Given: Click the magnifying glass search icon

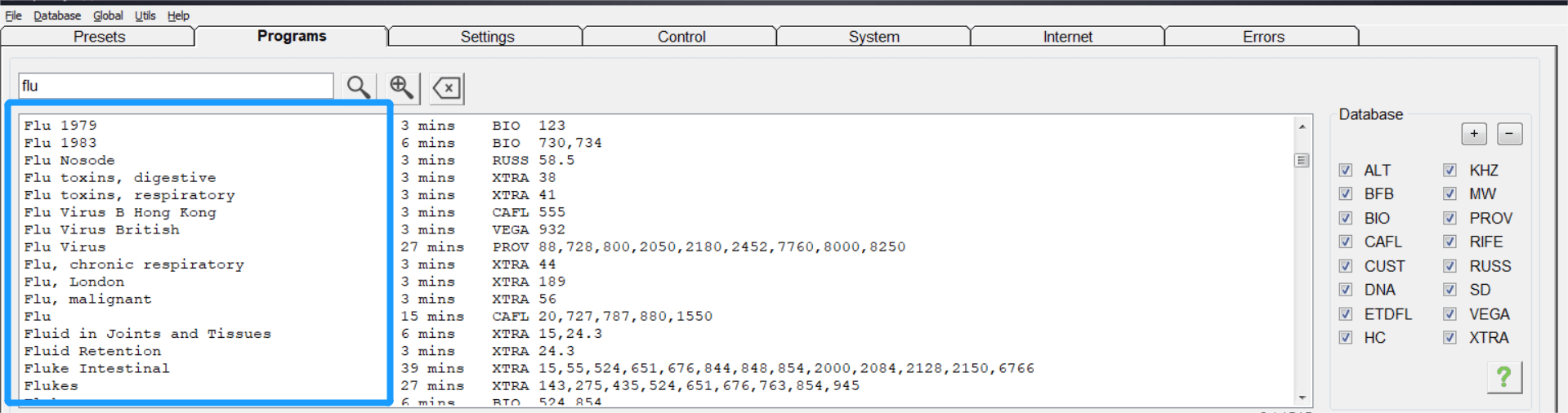Looking at the screenshot, I should [x=359, y=87].
